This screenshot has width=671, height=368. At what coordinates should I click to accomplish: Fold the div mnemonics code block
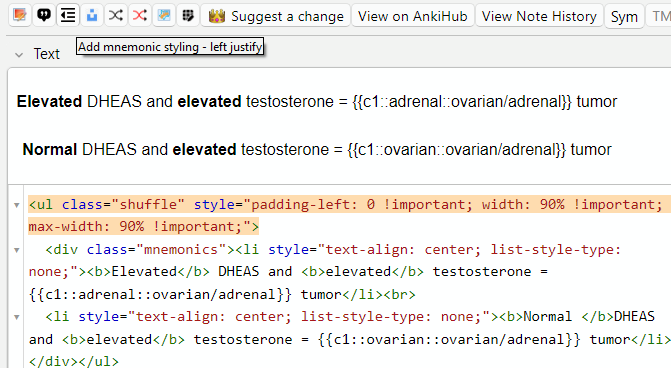17,250
